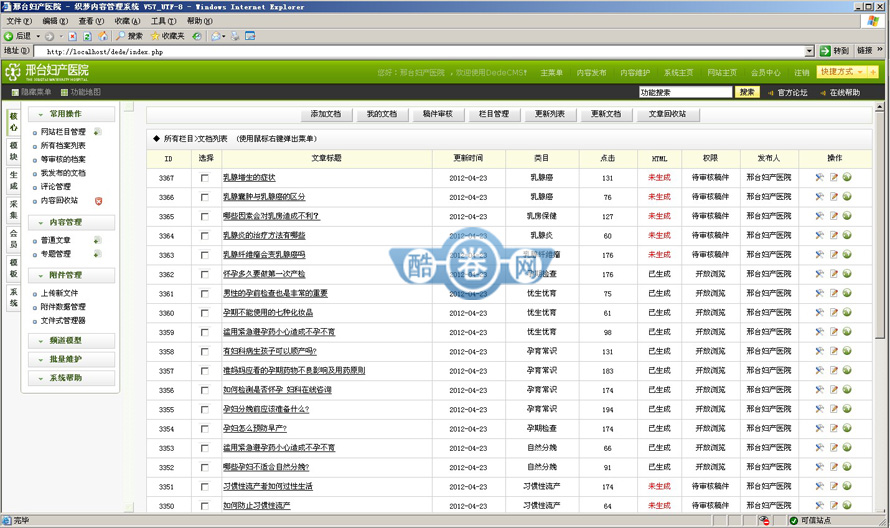Open the address bar dropdown arrow
The width and height of the screenshot is (890, 528).
809,52
